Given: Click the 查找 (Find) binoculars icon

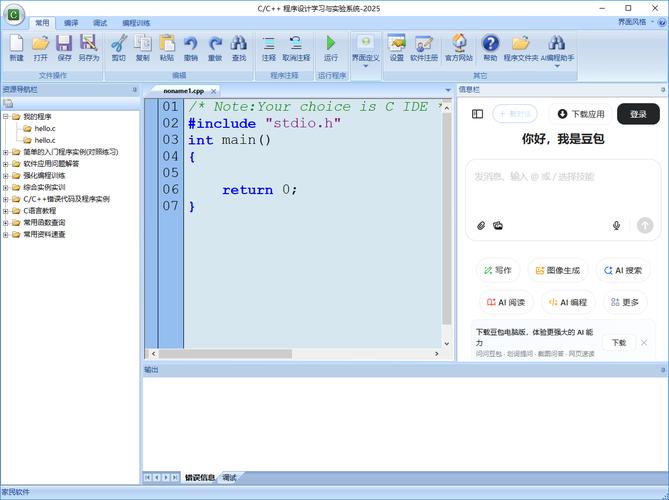Looking at the screenshot, I should click(x=239, y=44).
